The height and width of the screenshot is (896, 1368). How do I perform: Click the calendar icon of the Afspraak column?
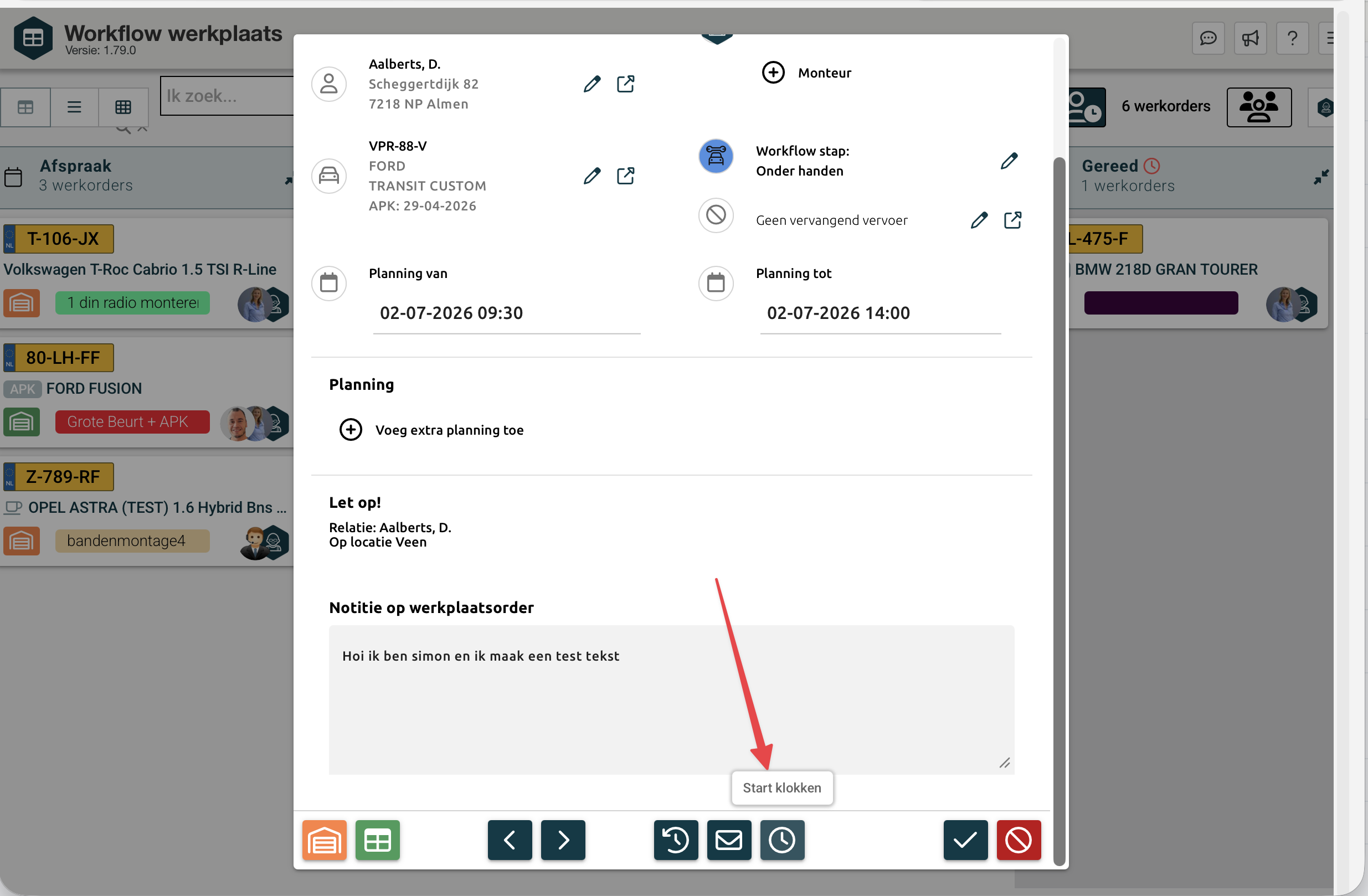pos(13,177)
